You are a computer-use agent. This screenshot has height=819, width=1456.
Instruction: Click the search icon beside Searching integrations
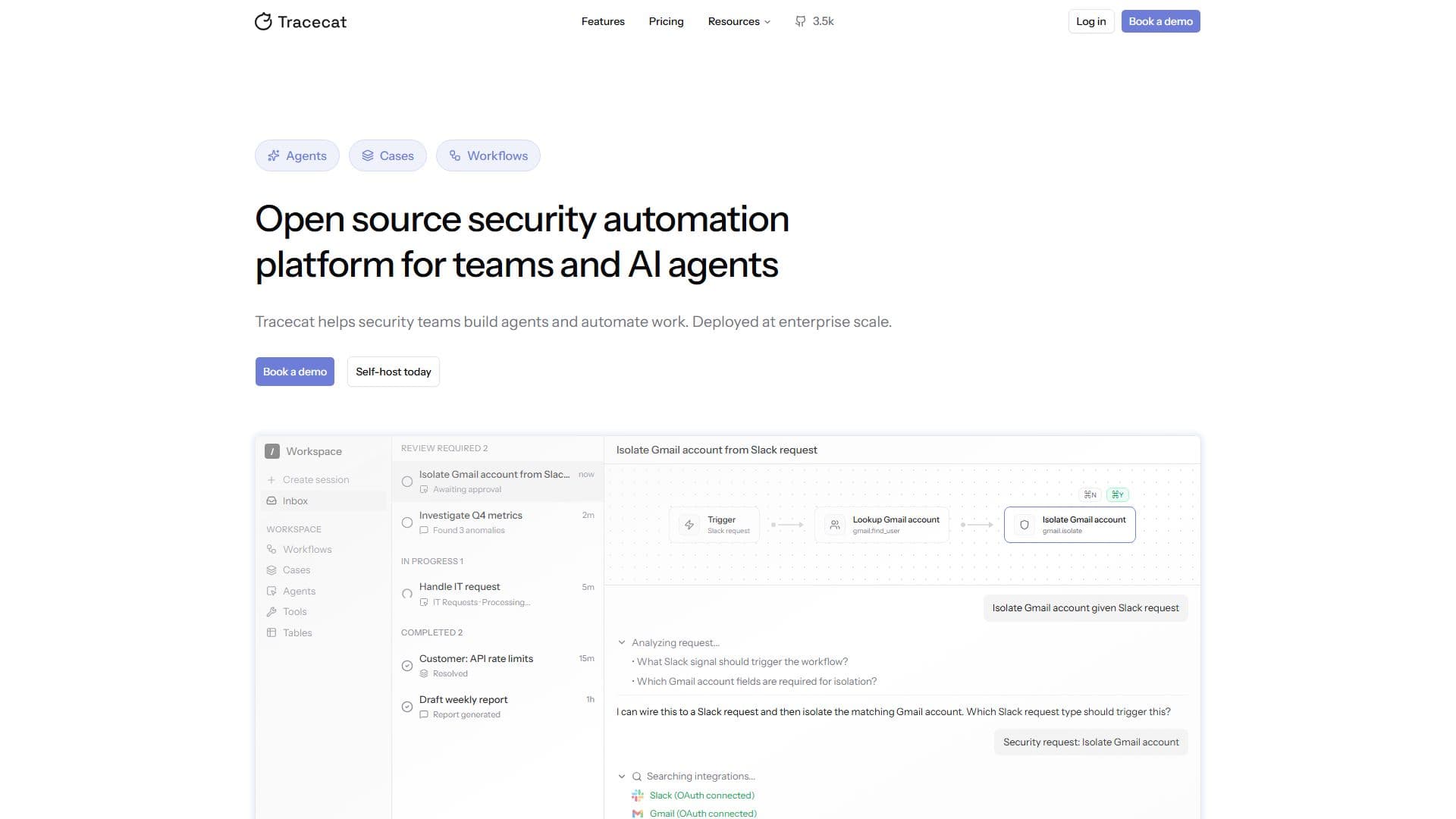coord(637,777)
